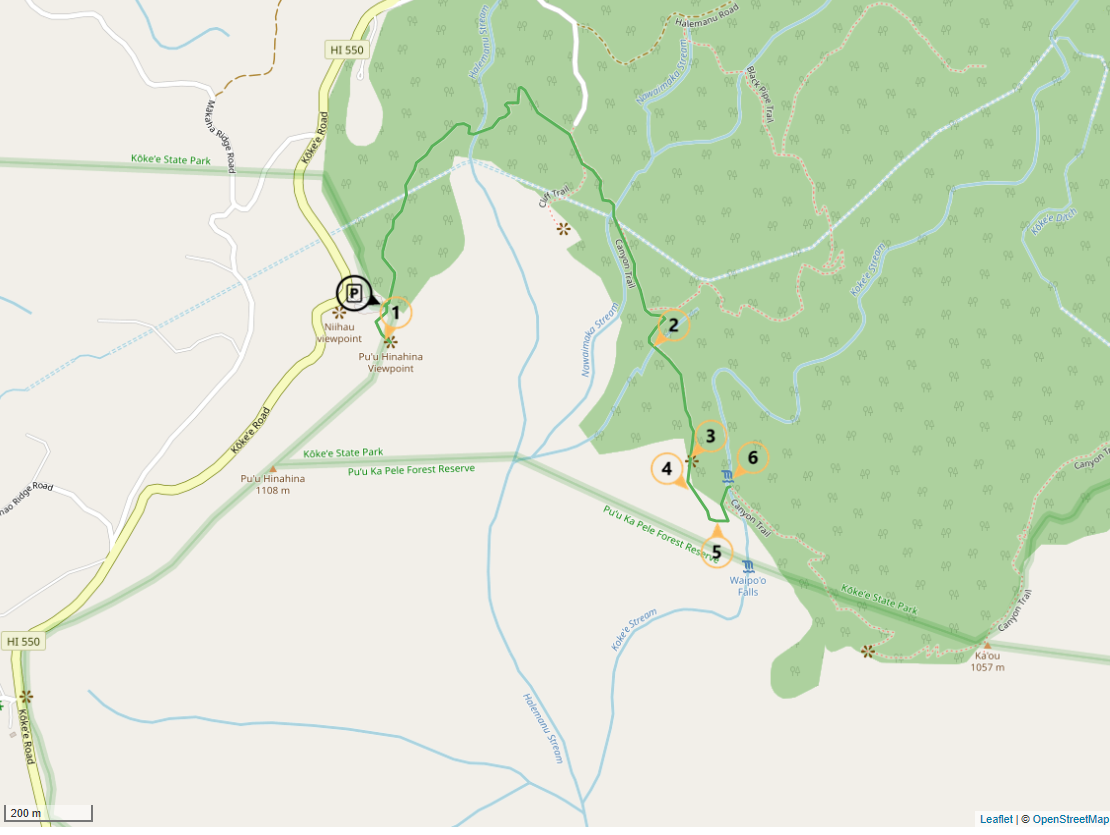1110x835 pixels.
Task: Click the viewpoint symbol west of Ka'ou
Action: [x=867, y=651]
